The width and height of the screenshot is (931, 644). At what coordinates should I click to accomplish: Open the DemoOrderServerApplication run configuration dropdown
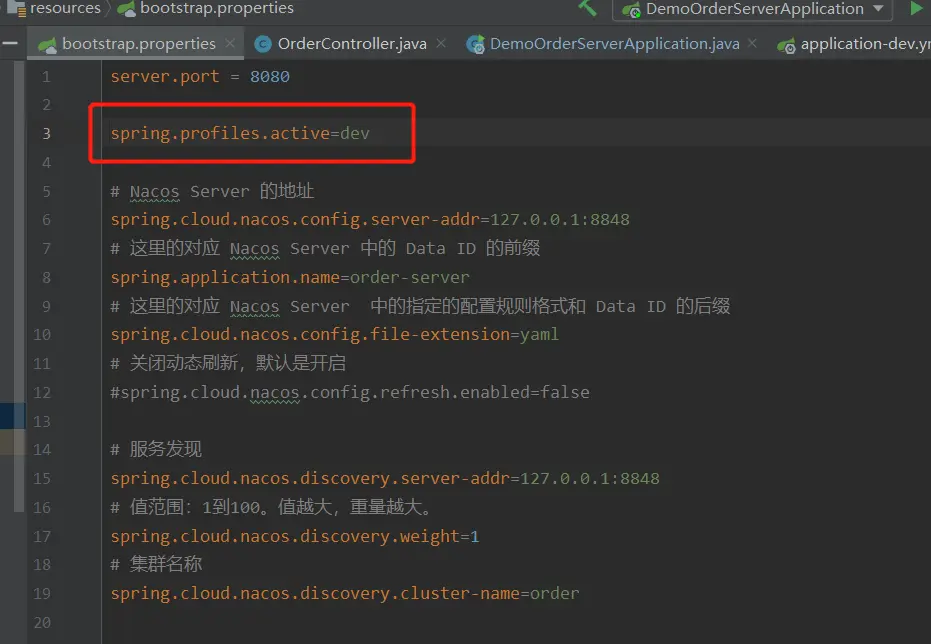tap(754, 9)
